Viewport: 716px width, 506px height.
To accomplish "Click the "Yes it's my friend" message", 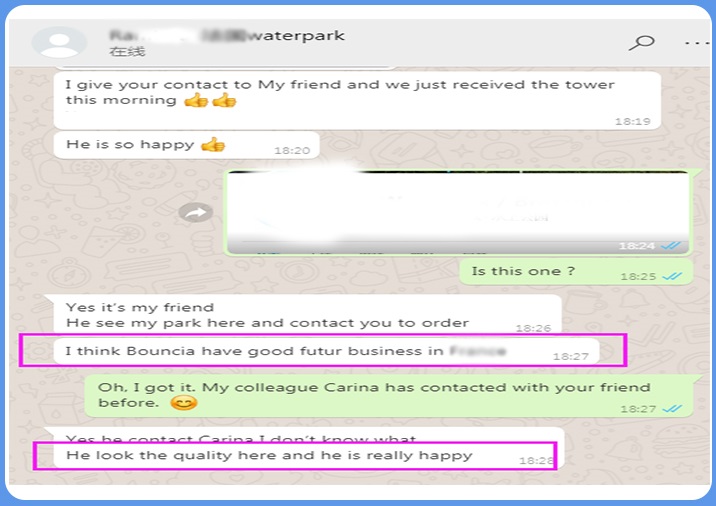I will (307, 315).
